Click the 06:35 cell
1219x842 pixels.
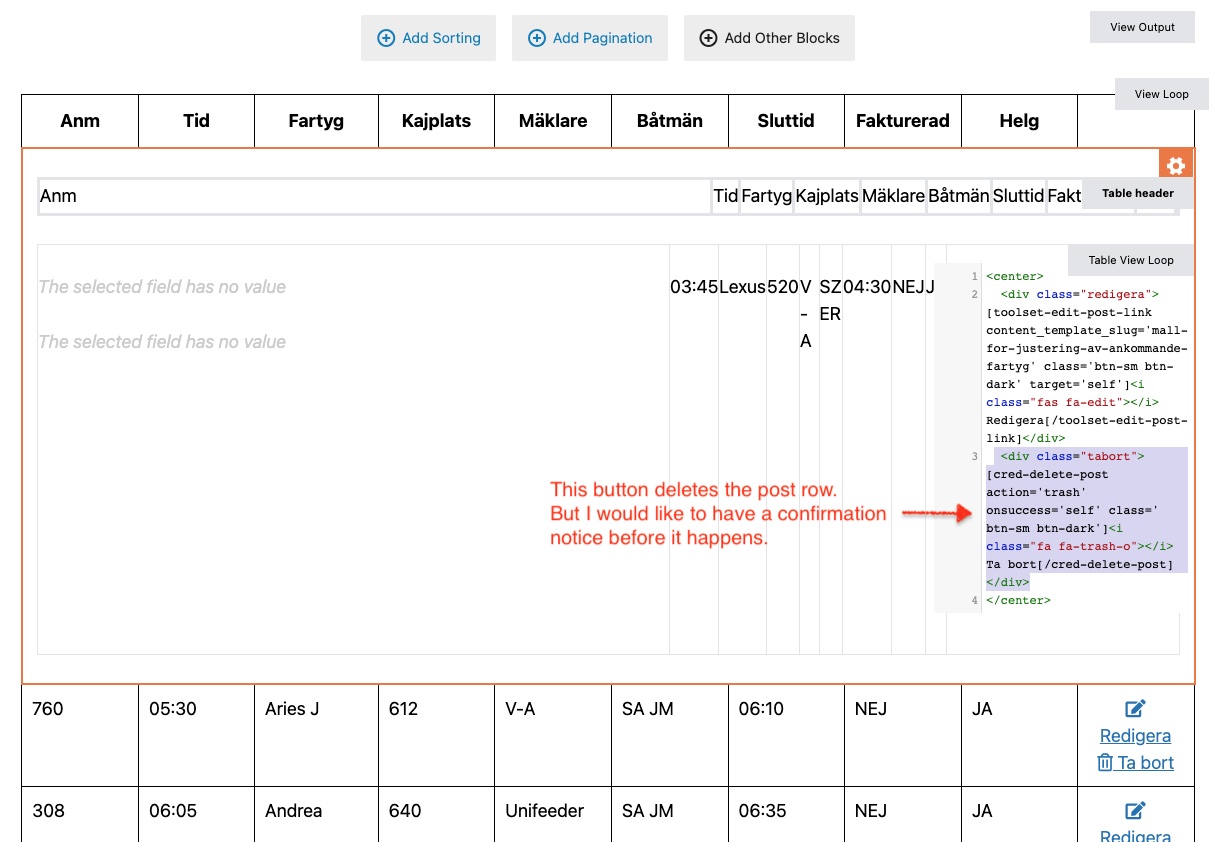tap(786, 814)
